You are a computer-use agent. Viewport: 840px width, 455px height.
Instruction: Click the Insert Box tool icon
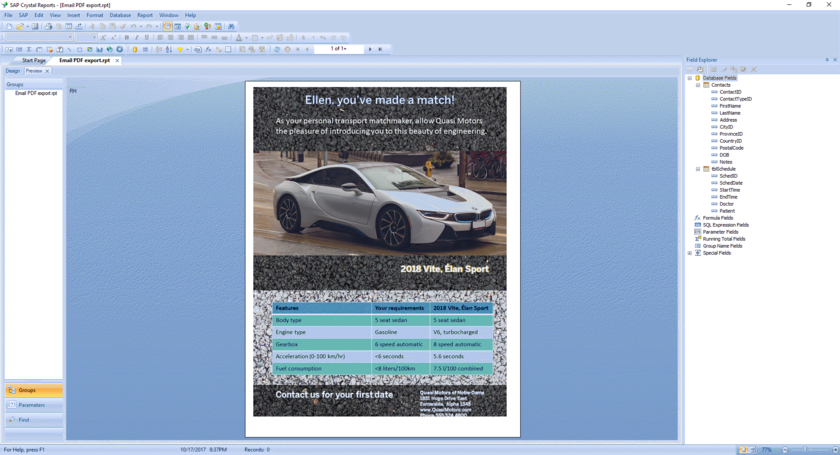coord(79,49)
